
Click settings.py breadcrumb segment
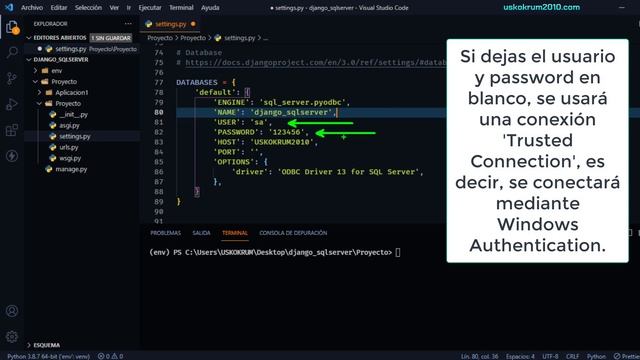(239, 38)
